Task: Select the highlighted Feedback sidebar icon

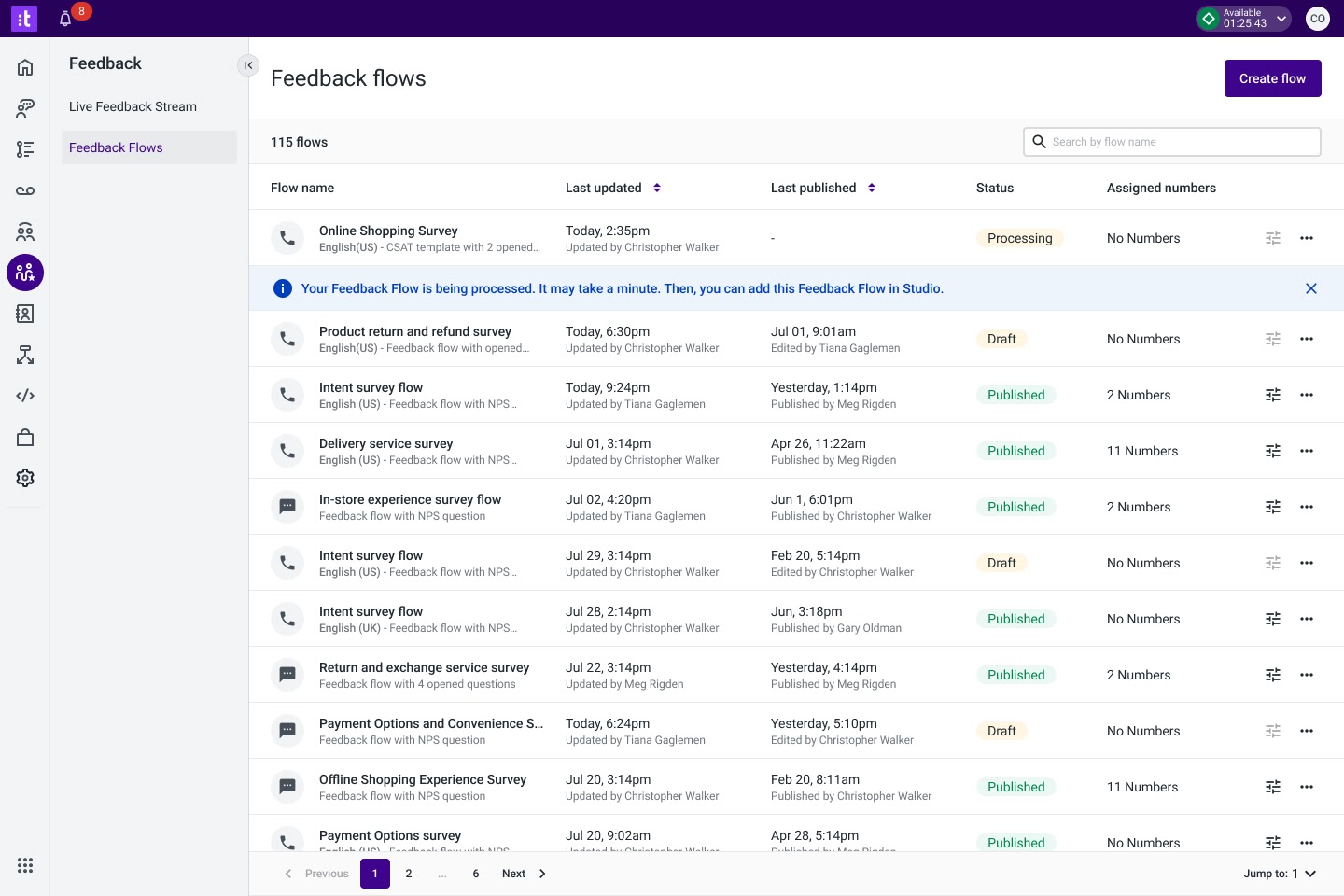Action: (x=25, y=273)
